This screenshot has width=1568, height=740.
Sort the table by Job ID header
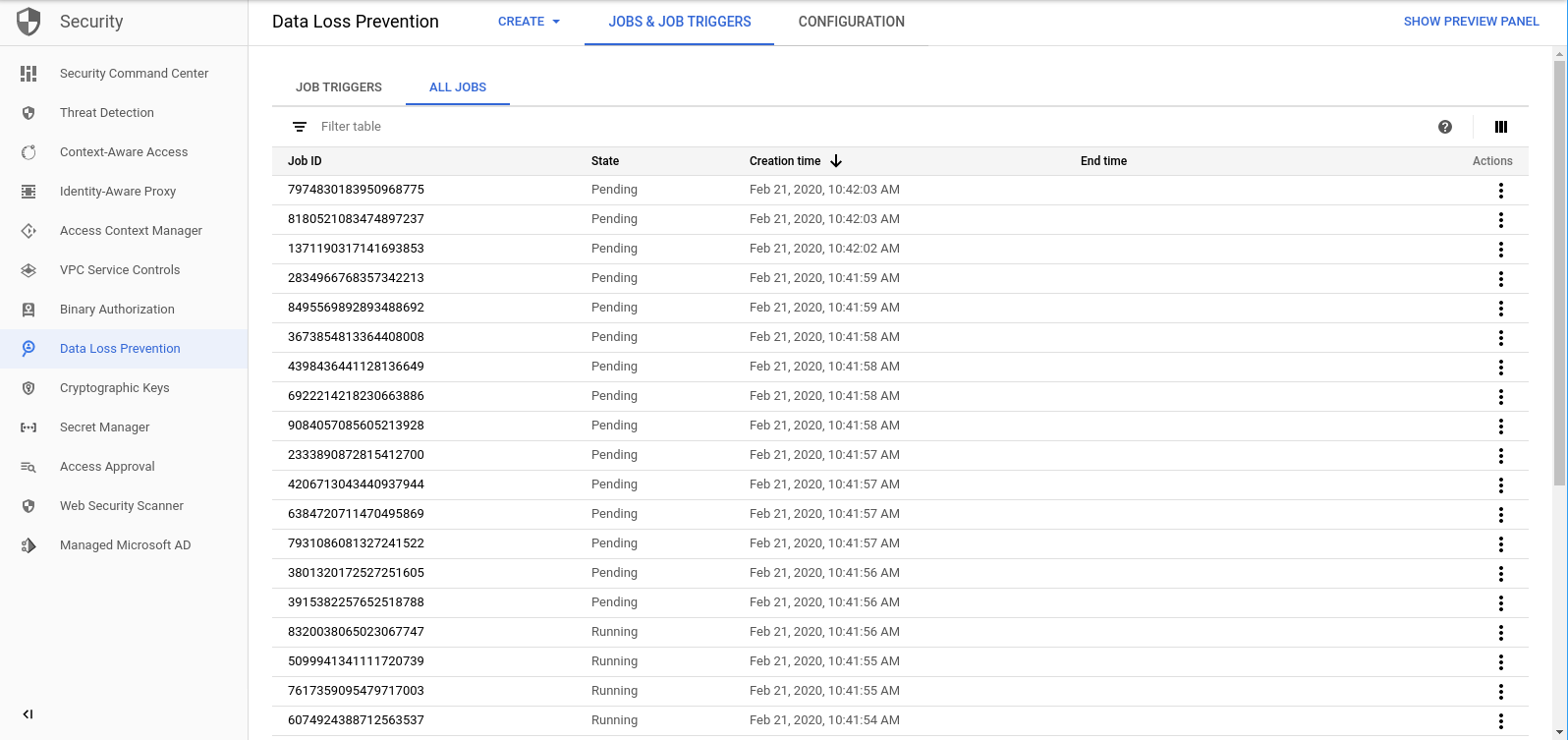pyautogui.click(x=305, y=161)
